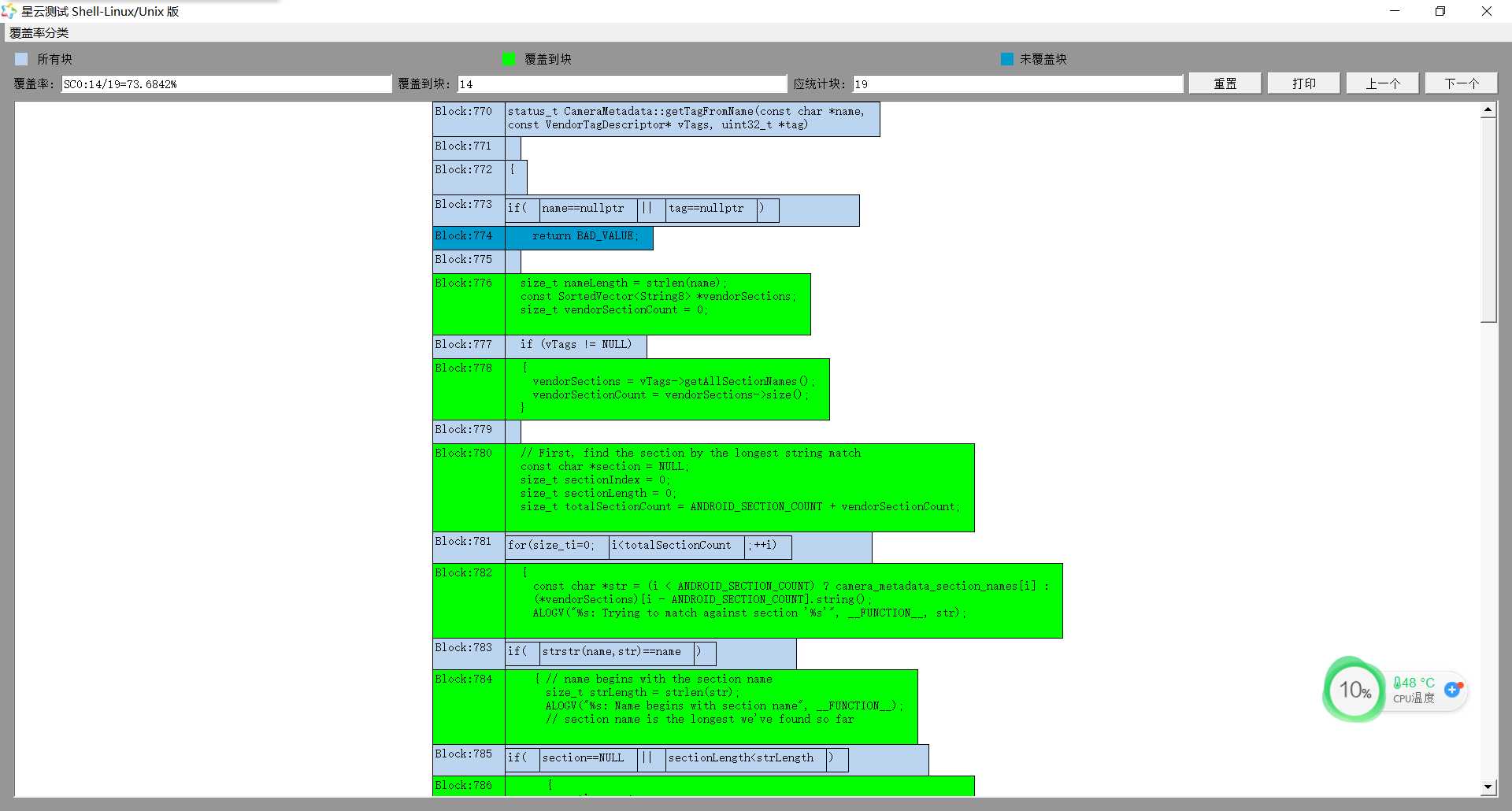Image resolution: width=1512 pixels, height=811 pixels.
Task: Select Block:784 label
Action: pos(469,706)
